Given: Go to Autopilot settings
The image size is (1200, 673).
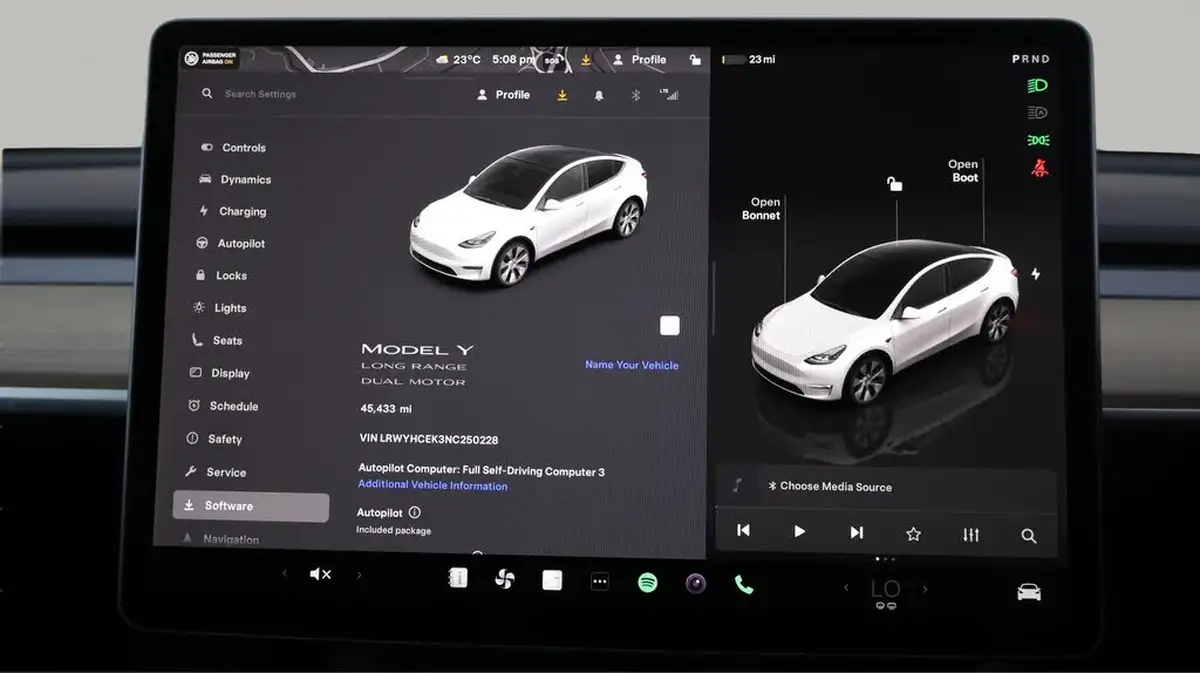Looking at the screenshot, I should (231, 244).
